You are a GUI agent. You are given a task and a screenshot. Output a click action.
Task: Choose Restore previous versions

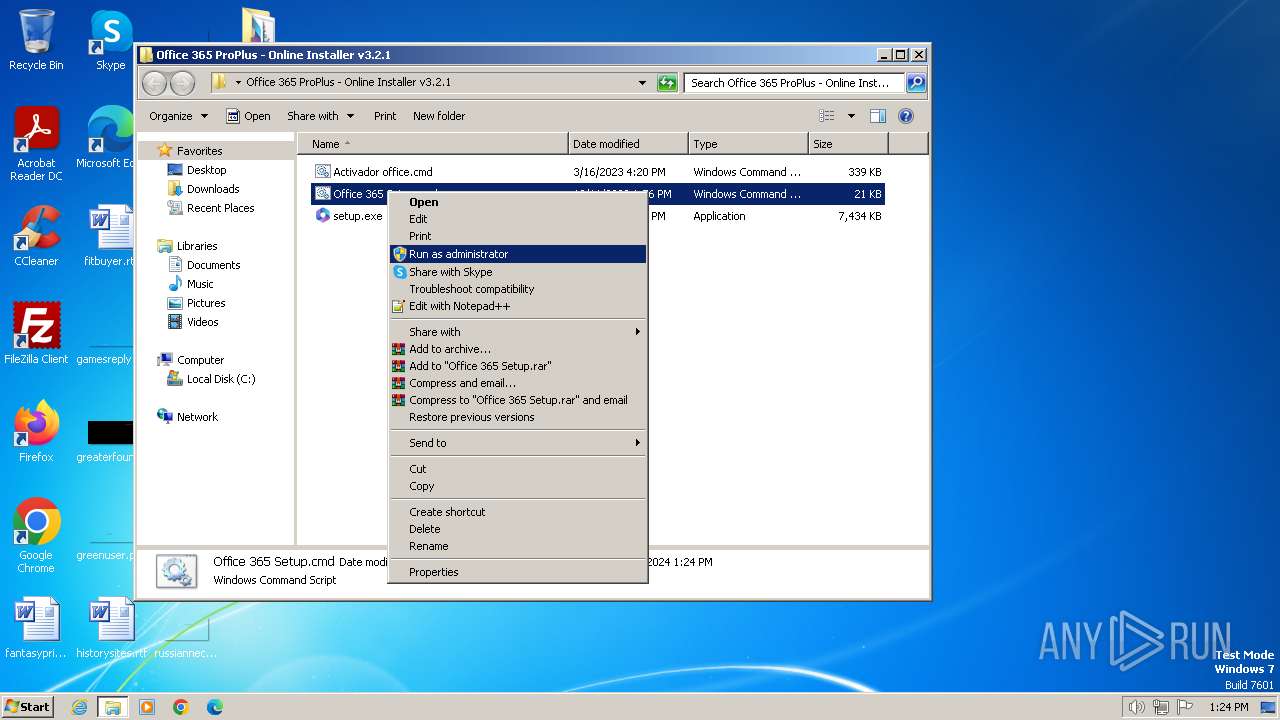517,417
